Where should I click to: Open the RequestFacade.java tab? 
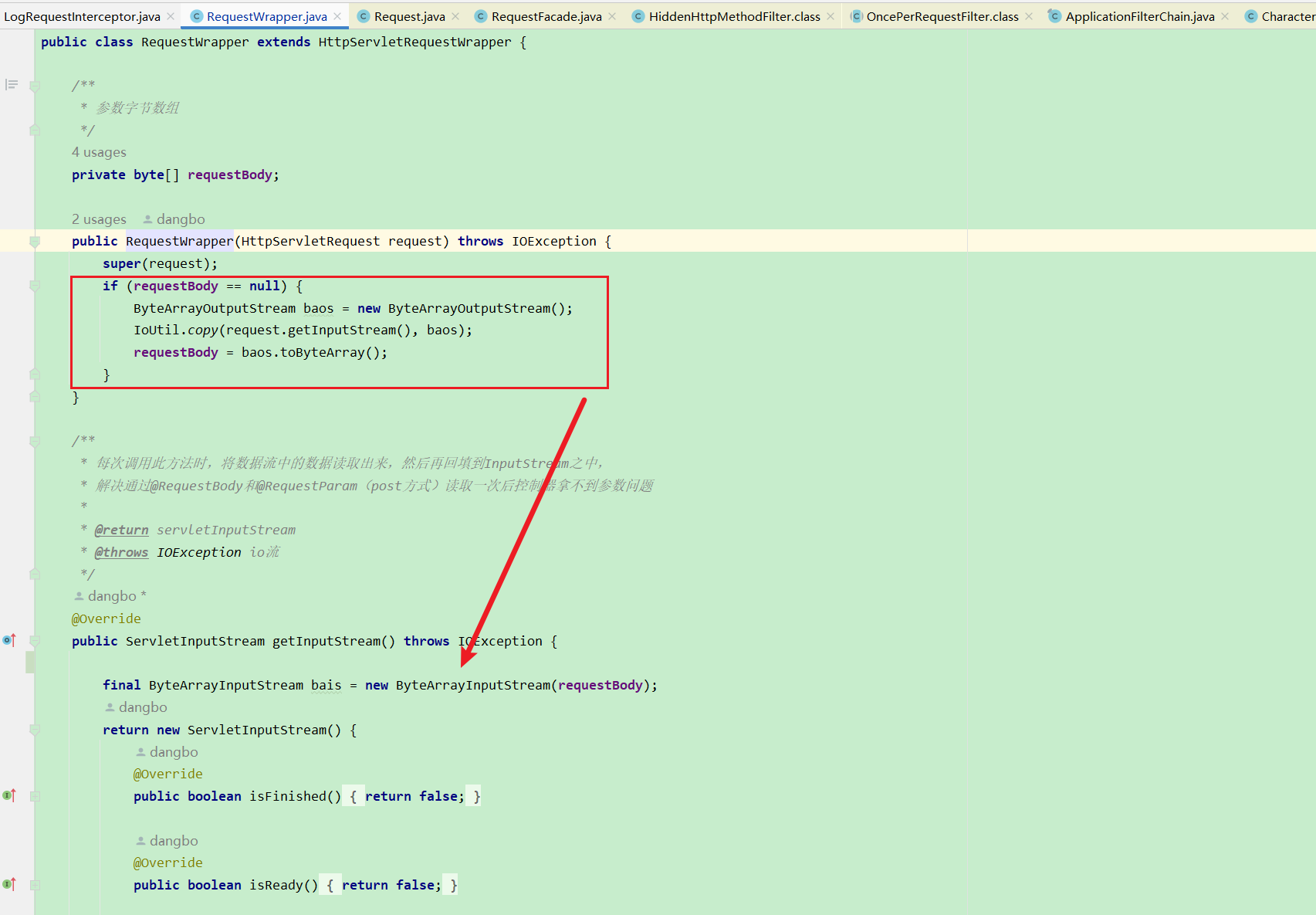pos(546,16)
